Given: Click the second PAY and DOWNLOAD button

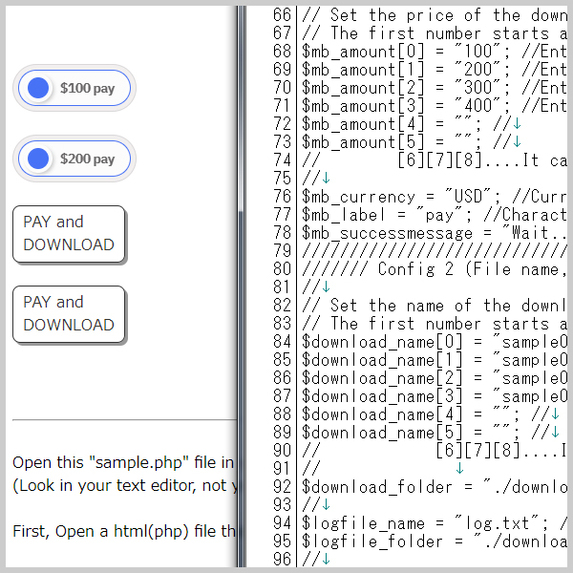Looking at the screenshot, I should tap(69, 314).
